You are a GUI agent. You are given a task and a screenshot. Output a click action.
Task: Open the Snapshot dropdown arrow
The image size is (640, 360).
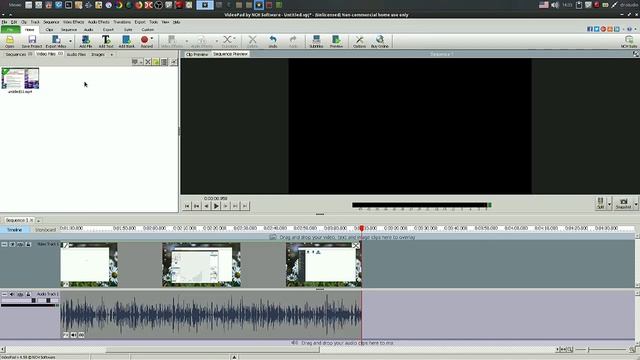point(636,204)
